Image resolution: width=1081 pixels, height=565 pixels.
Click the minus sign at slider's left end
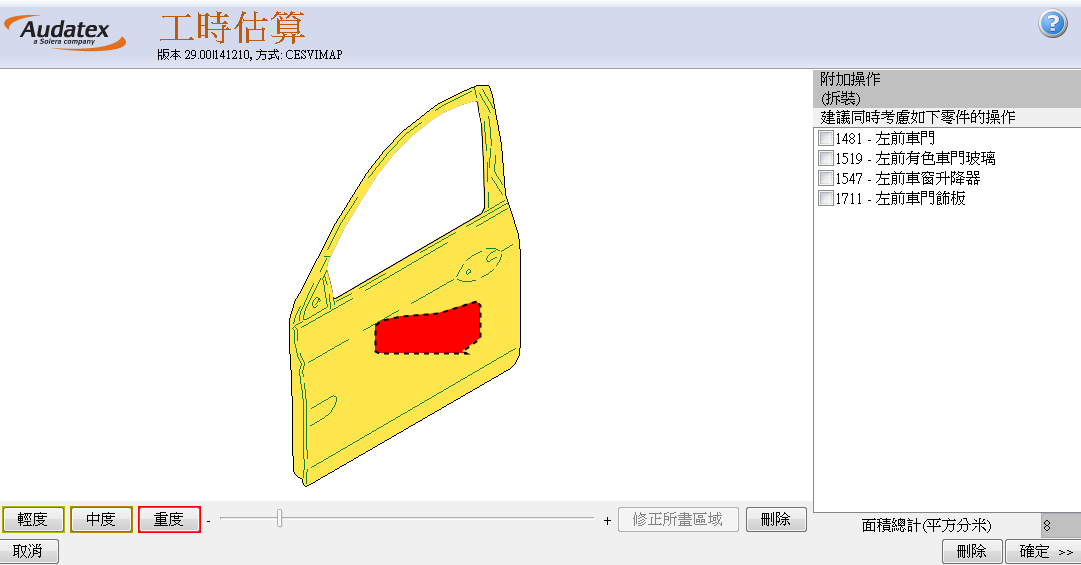(208, 520)
